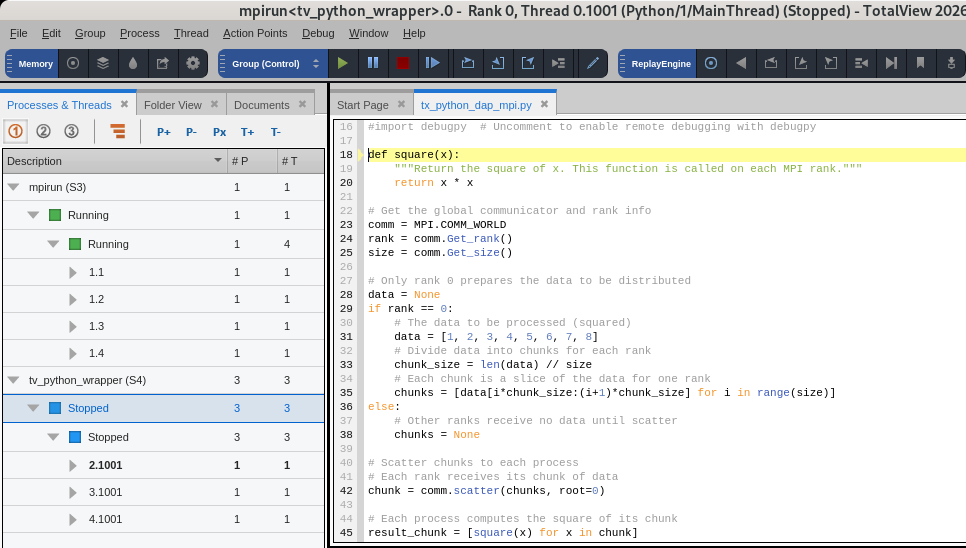Viewport: 966px width, 548px height.
Task: Open the Group (Control) focus dropdown
Action: [x=273, y=63]
